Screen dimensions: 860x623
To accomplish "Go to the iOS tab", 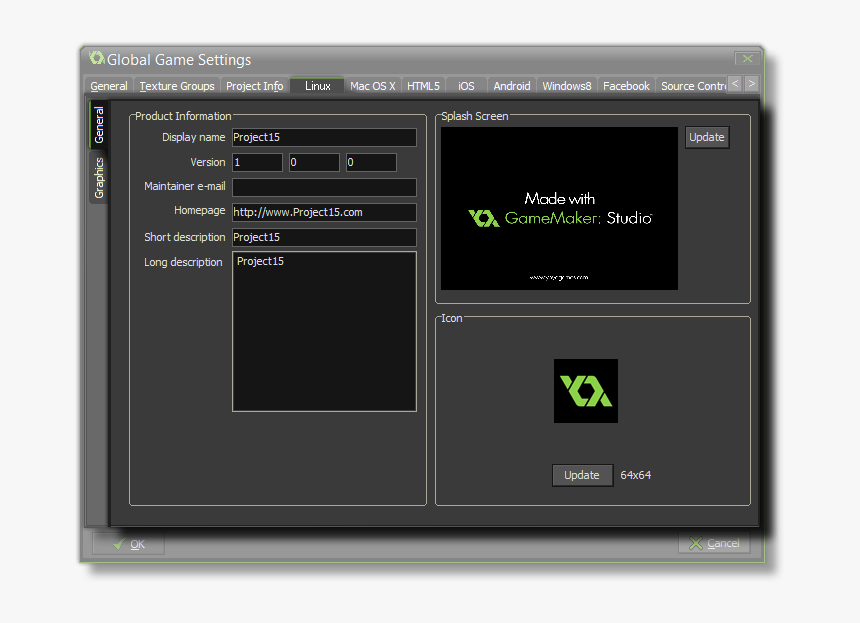I will pos(466,86).
